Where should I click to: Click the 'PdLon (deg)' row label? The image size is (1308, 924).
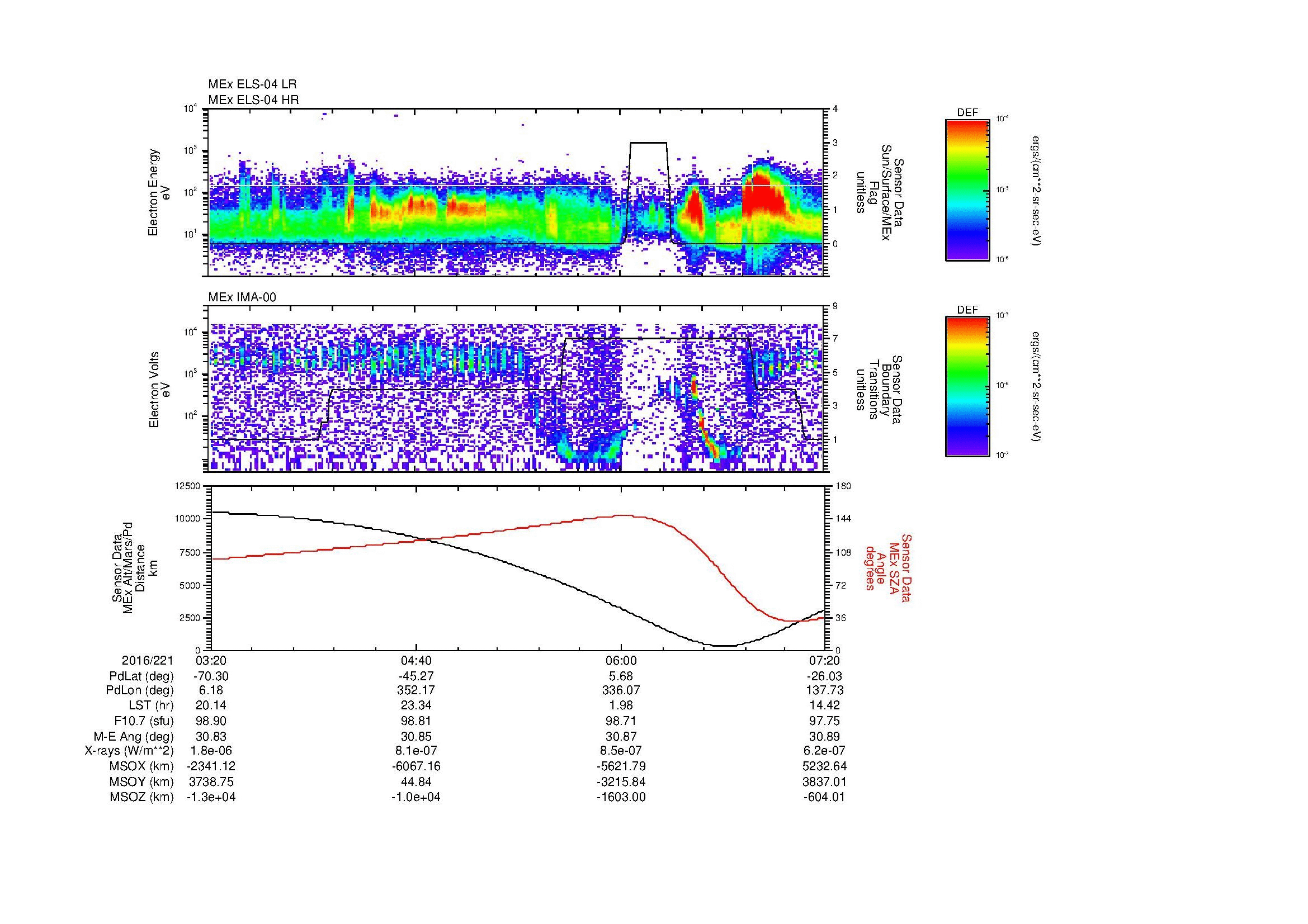point(140,690)
